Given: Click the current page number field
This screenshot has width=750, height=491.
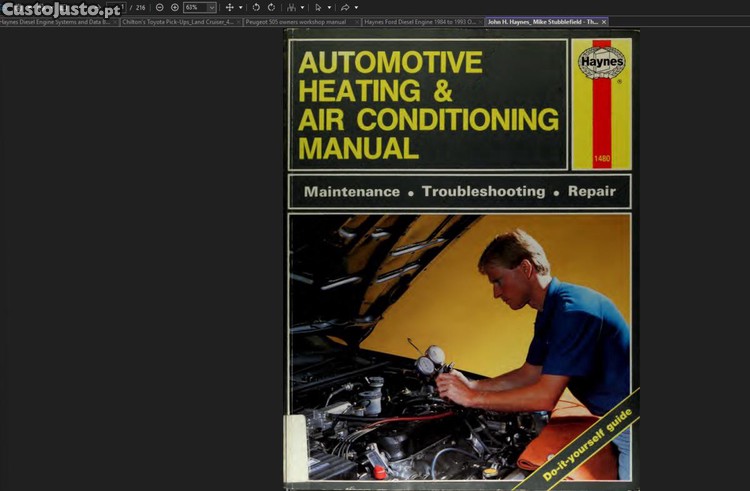Looking at the screenshot, I should click(x=120, y=7).
